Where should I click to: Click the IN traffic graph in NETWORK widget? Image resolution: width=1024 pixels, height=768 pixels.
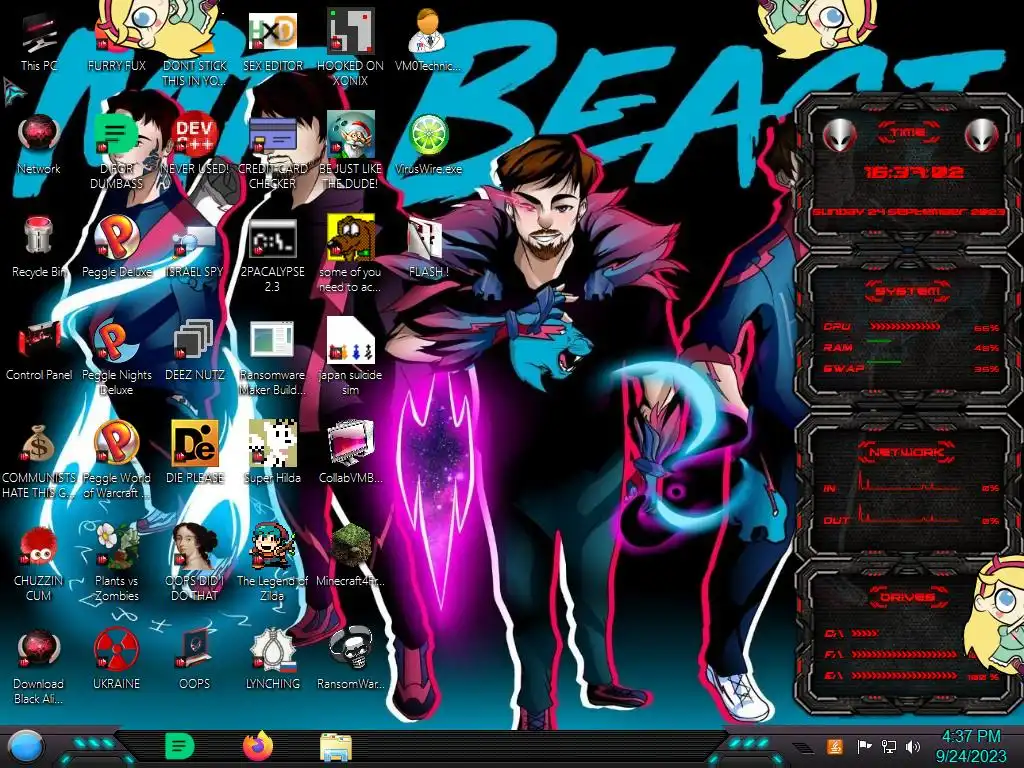pyautogui.click(x=910, y=480)
